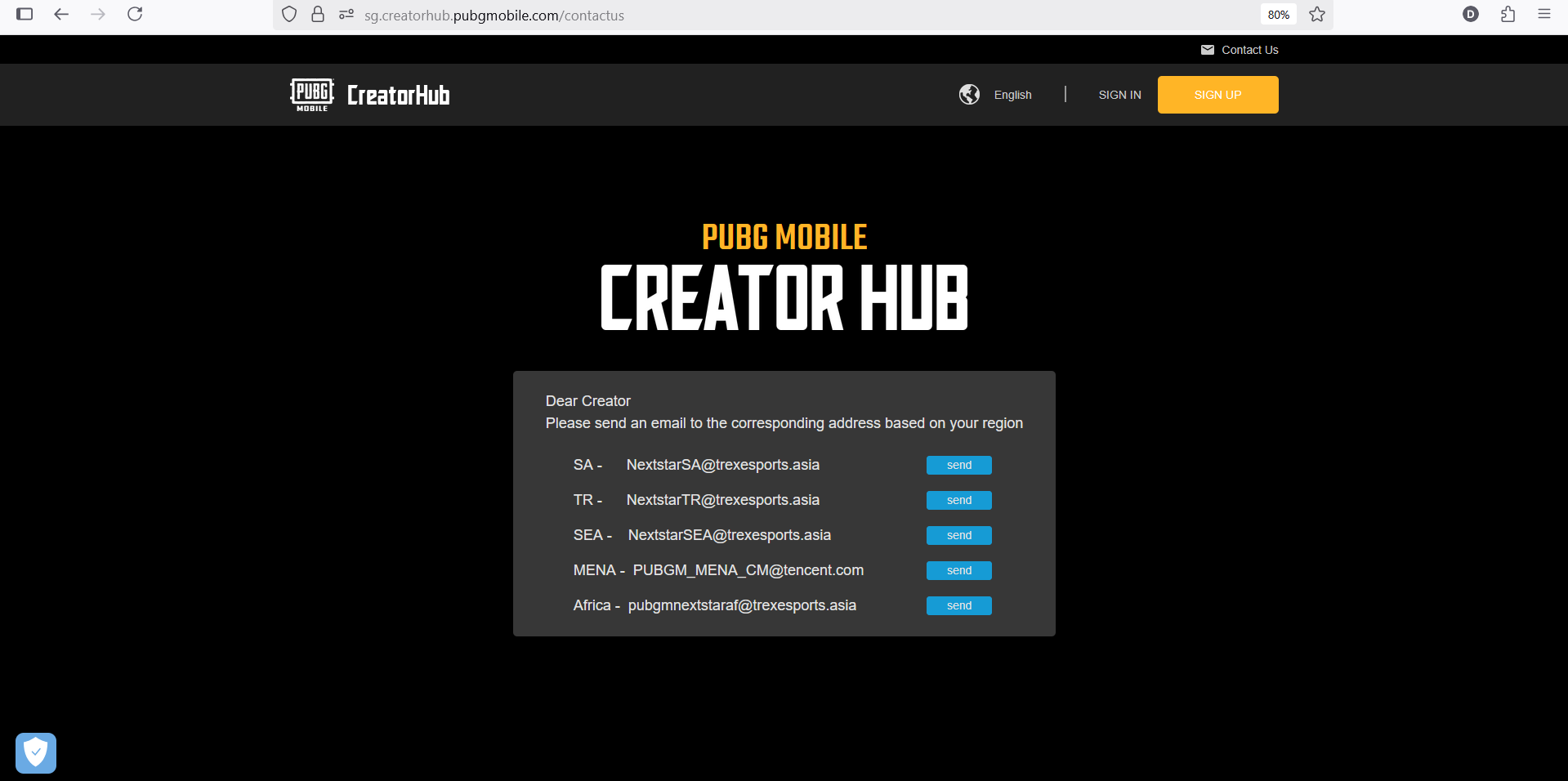This screenshot has height=781, width=1568.
Task: Click the site security padlock icon
Action: point(318,15)
